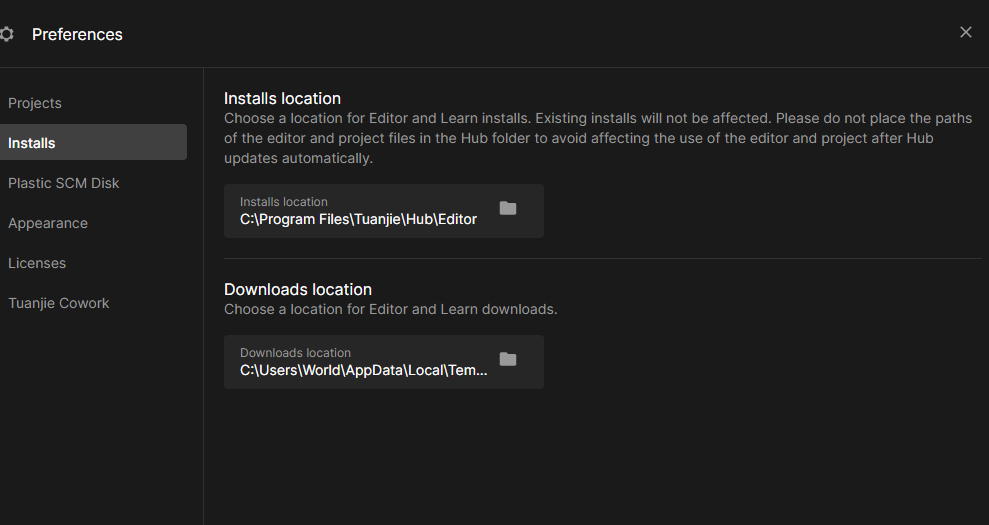The image size is (989, 525).
Task: Select the 'Installs location' section heading
Action: pyautogui.click(x=282, y=98)
